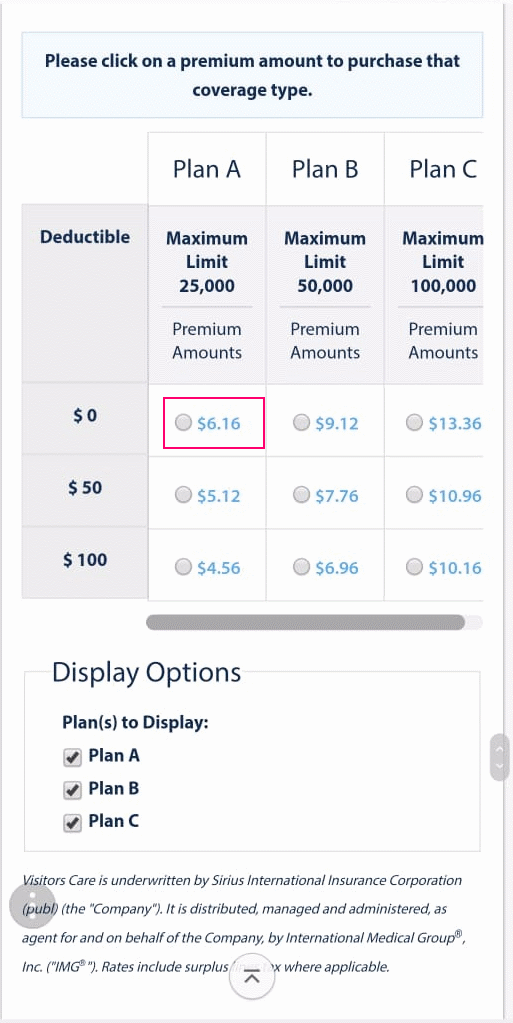Click the $6.16 premium amount link

(x=219, y=424)
